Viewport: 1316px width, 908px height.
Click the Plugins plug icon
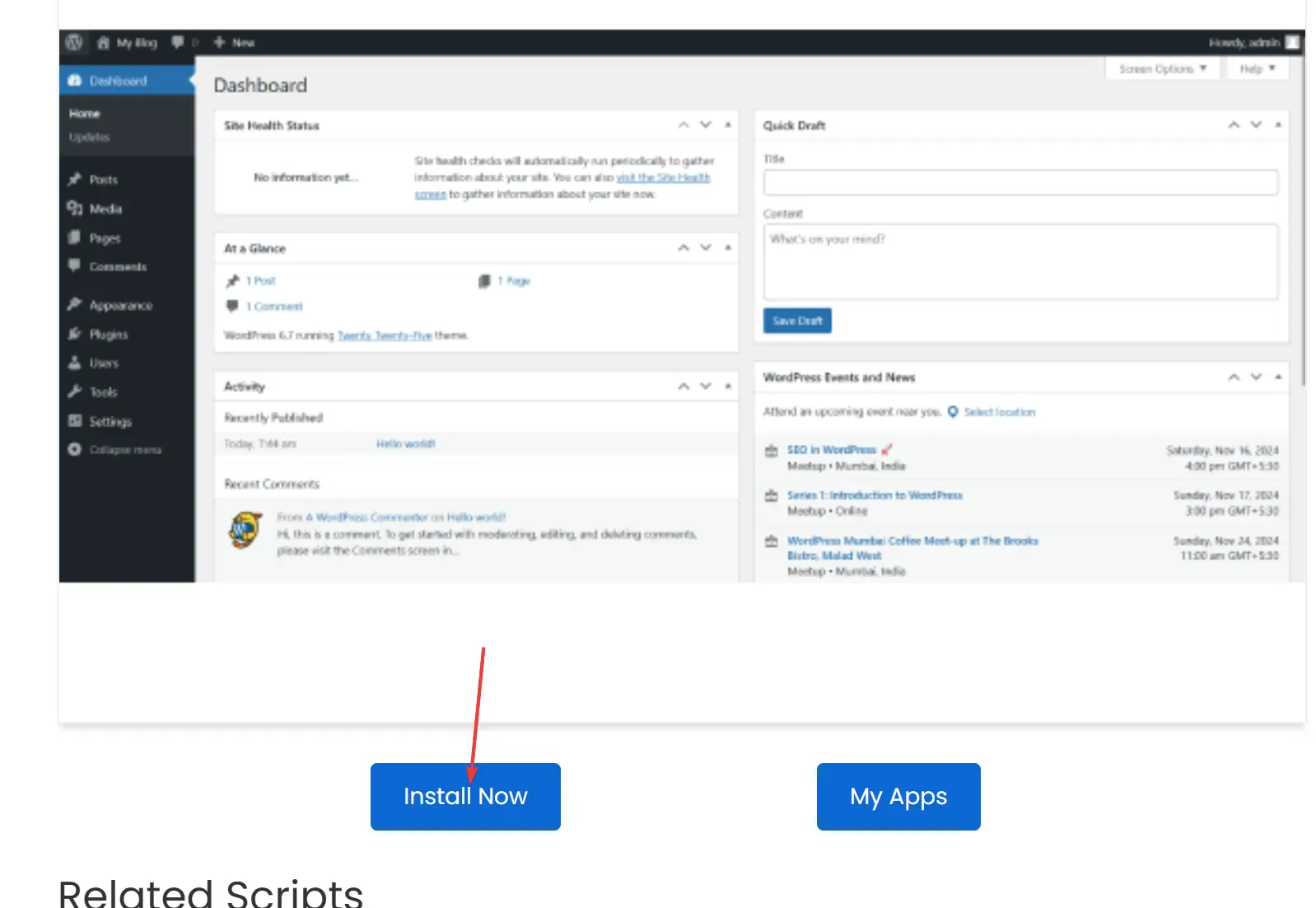(x=75, y=334)
